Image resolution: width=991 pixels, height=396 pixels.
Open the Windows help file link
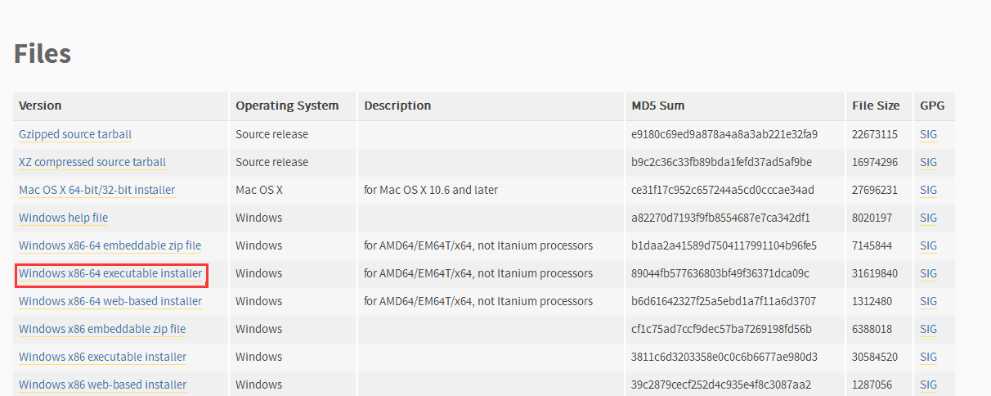[x=63, y=218]
